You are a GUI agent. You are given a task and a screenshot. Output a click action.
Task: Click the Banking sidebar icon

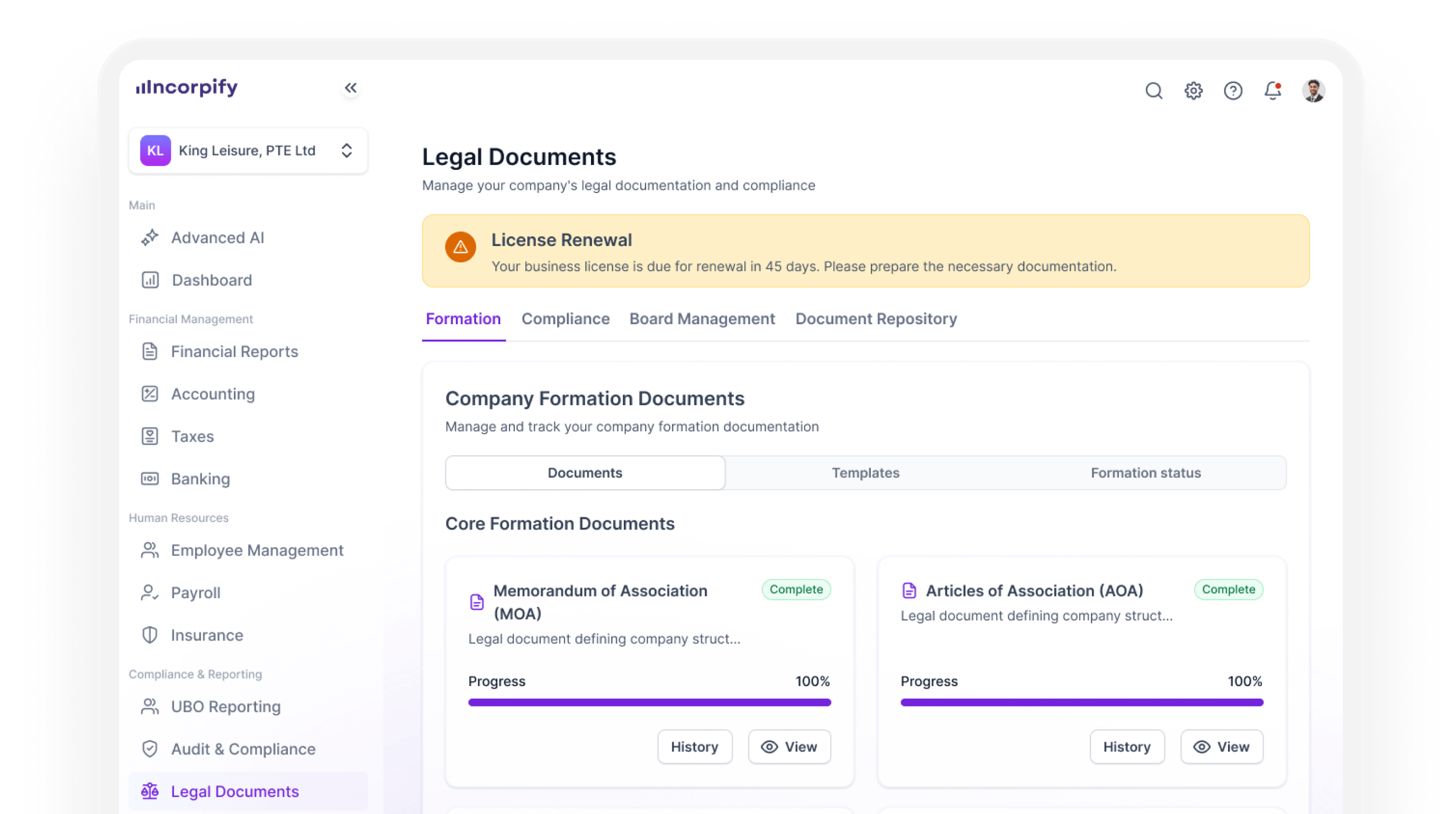(150, 479)
